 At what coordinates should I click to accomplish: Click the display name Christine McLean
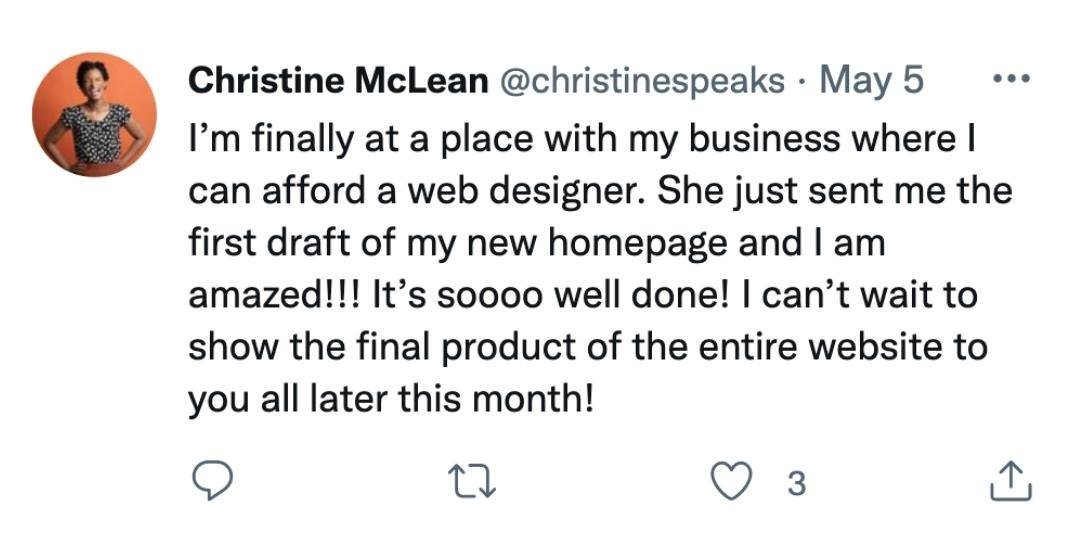(337, 81)
